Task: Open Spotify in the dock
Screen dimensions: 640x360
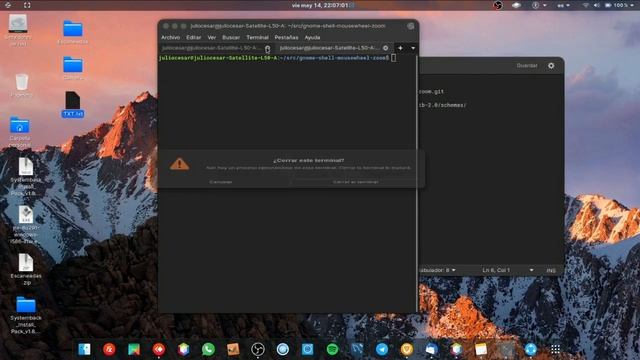Action: pos(332,349)
